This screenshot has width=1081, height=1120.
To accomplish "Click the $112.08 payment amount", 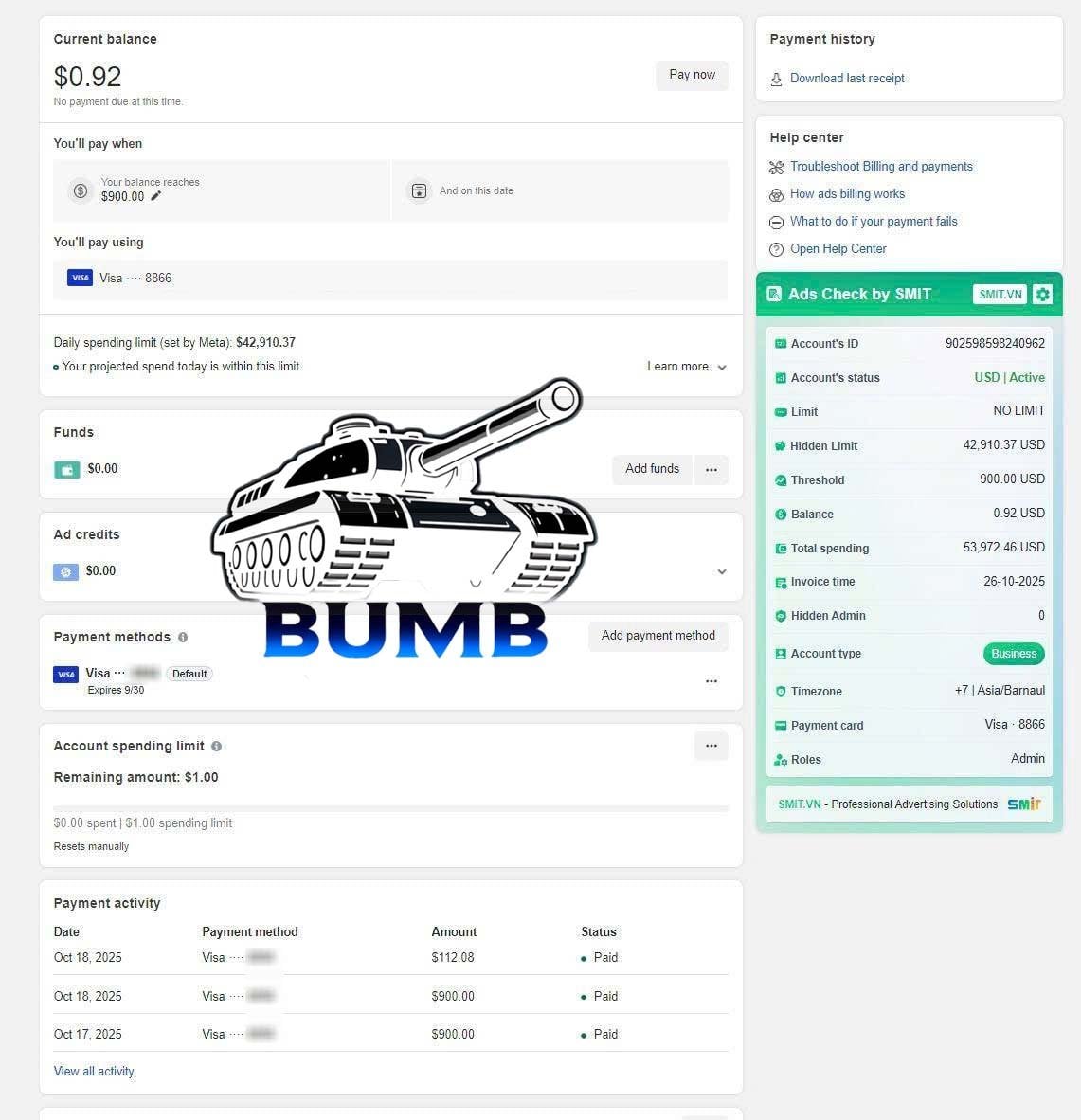I will pyautogui.click(x=453, y=957).
